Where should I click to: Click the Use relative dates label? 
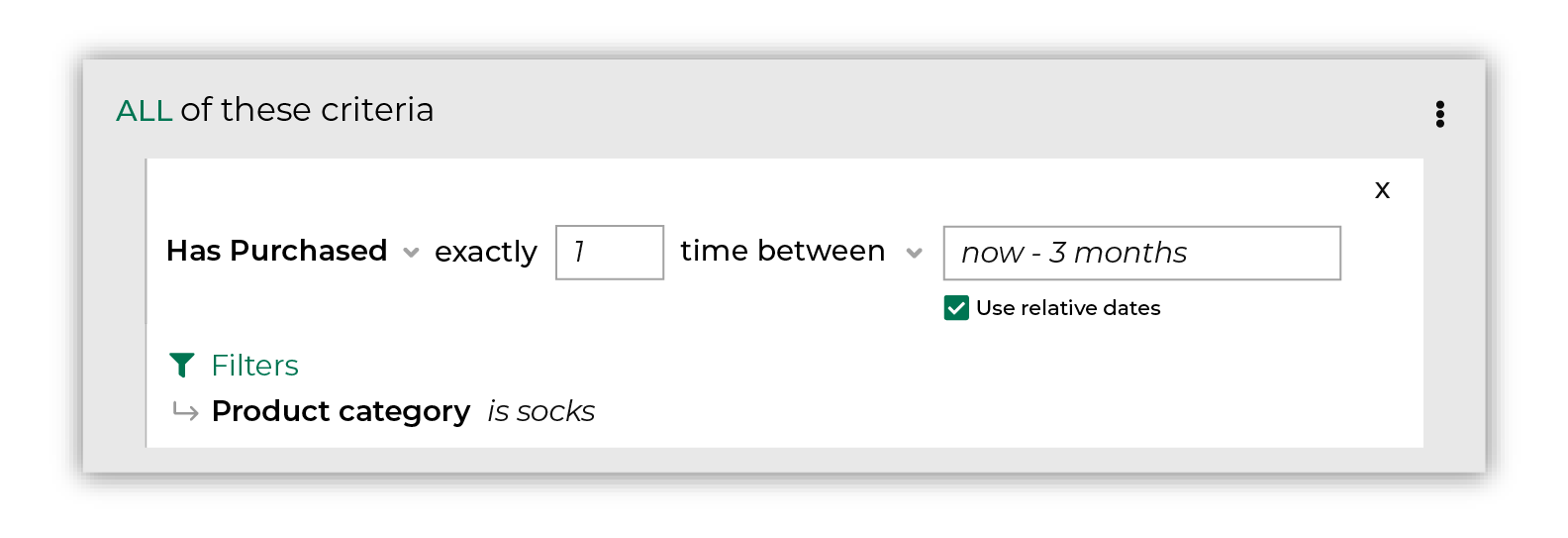1067,308
